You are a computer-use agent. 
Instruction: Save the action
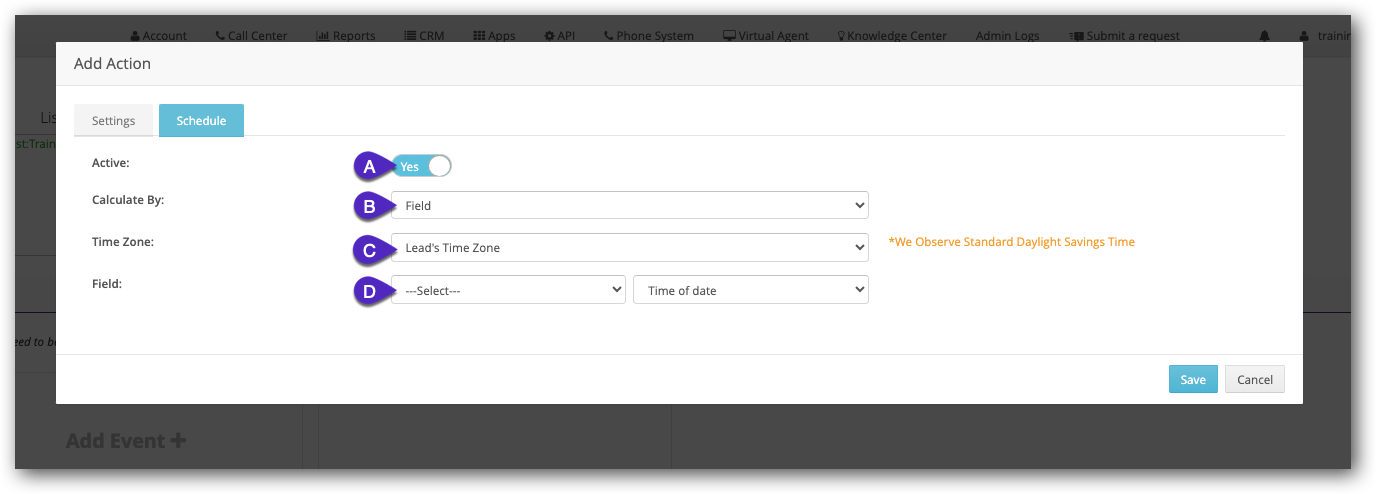tap(1193, 379)
